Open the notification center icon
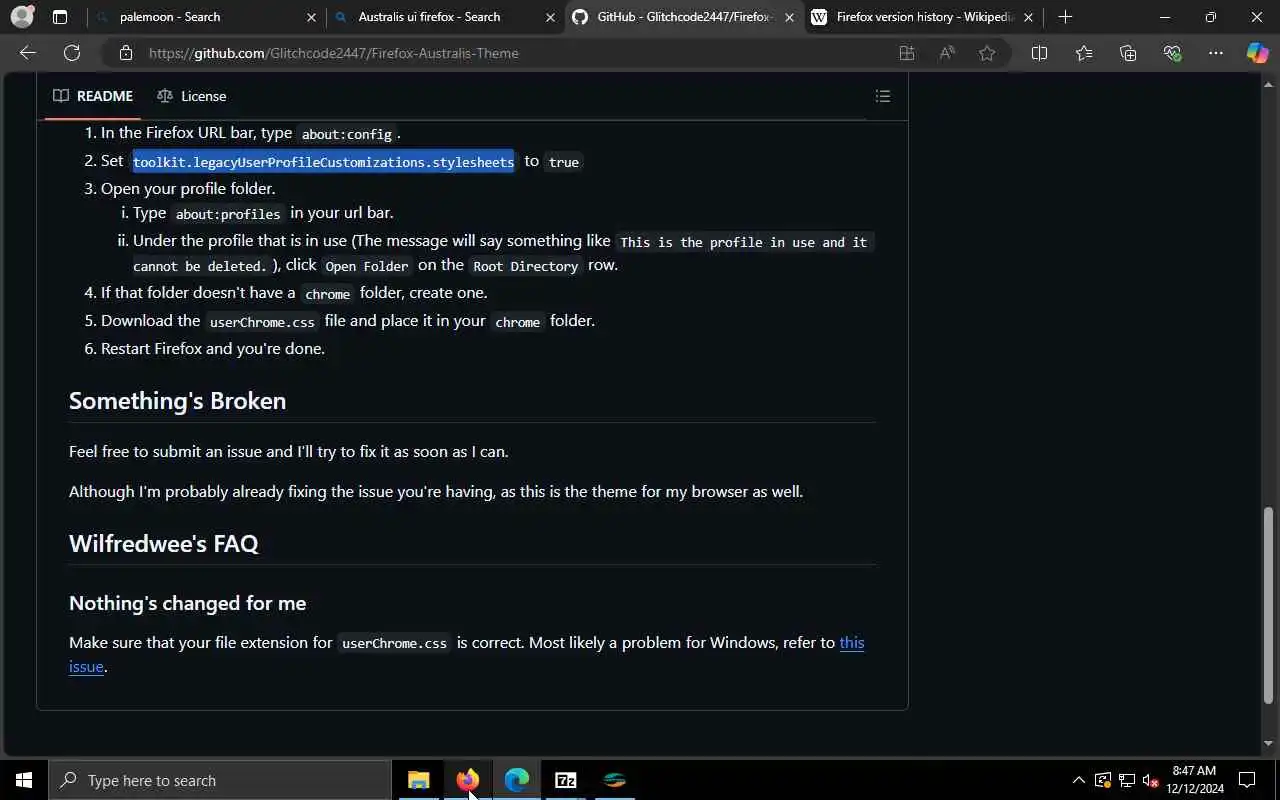The height and width of the screenshot is (800, 1280). [1247, 780]
